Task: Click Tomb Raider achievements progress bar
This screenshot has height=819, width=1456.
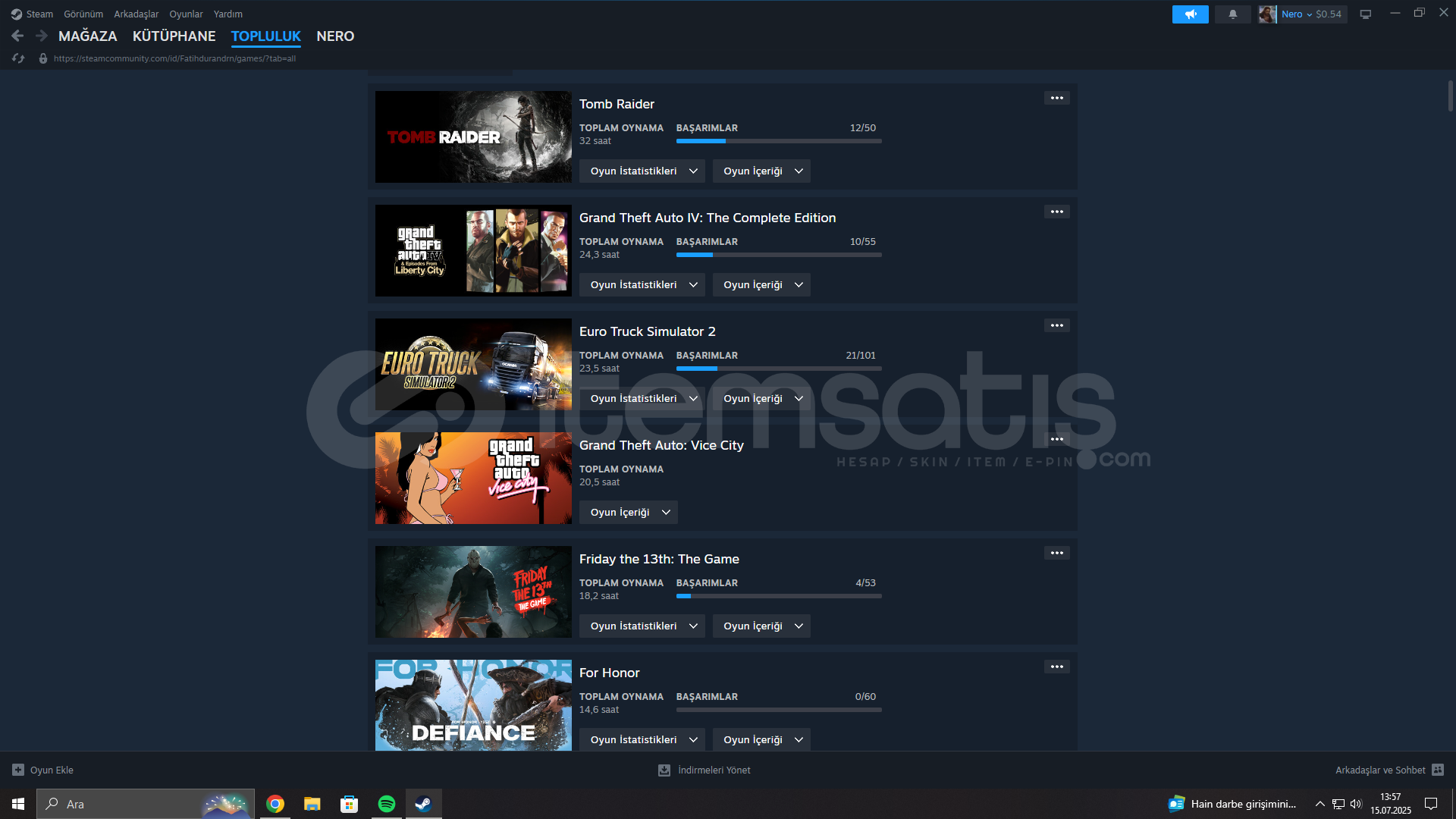Action: click(779, 141)
